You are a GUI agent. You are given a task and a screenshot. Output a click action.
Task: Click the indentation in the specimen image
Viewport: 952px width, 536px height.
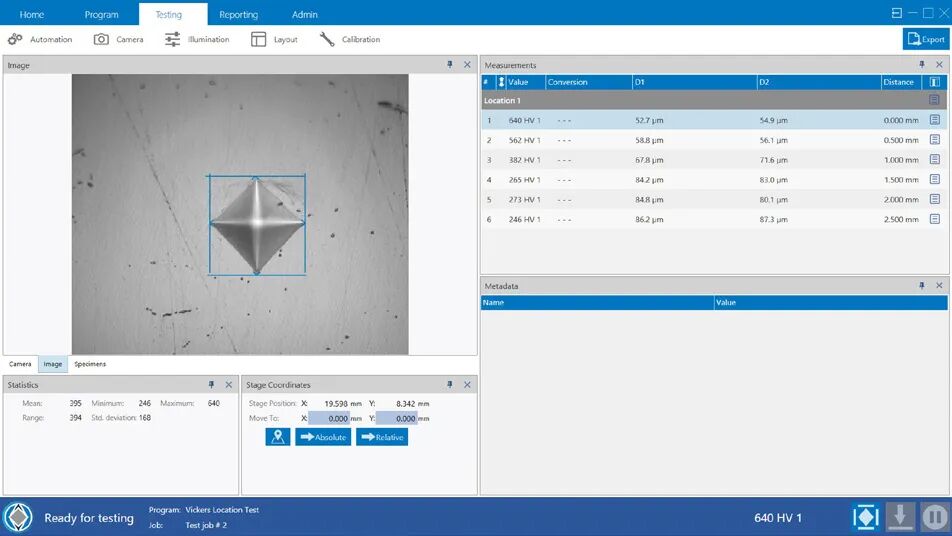point(257,225)
